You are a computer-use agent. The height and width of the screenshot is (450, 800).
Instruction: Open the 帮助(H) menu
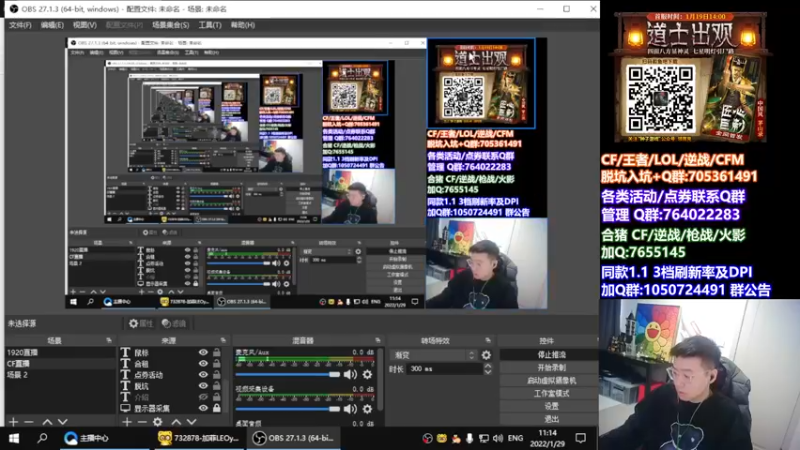(x=243, y=25)
